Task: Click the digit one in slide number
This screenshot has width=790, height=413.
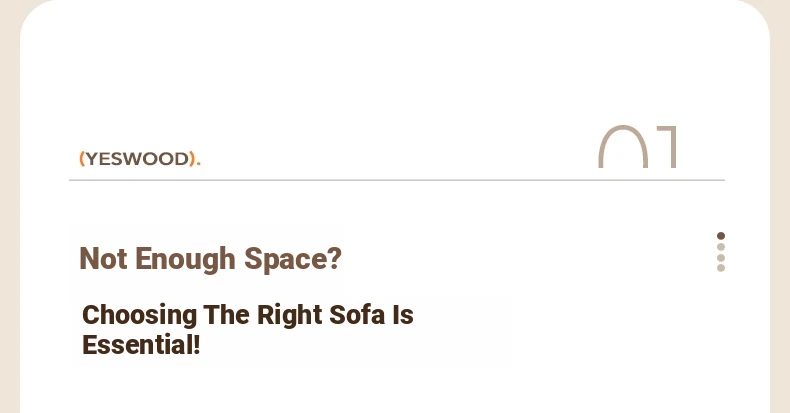Action: pos(667,147)
